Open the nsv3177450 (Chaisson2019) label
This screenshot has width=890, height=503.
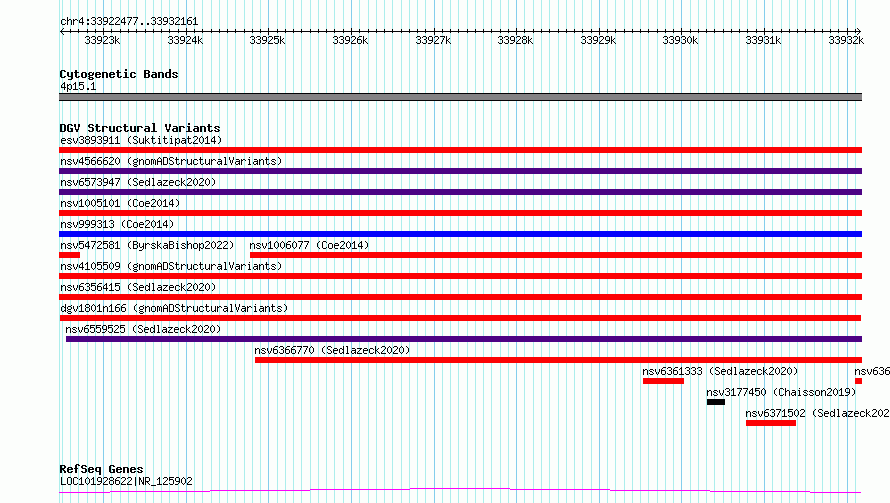(x=781, y=392)
